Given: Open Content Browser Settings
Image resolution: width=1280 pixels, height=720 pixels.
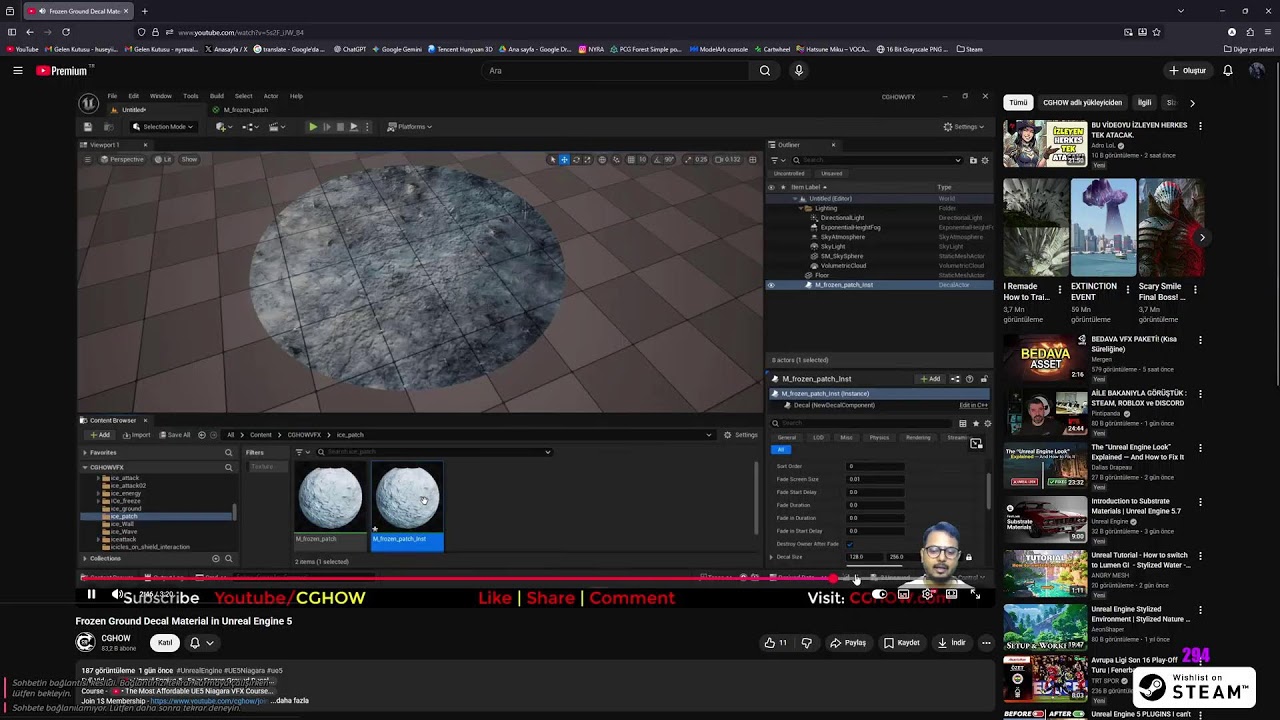Looking at the screenshot, I should [x=741, y=435].
